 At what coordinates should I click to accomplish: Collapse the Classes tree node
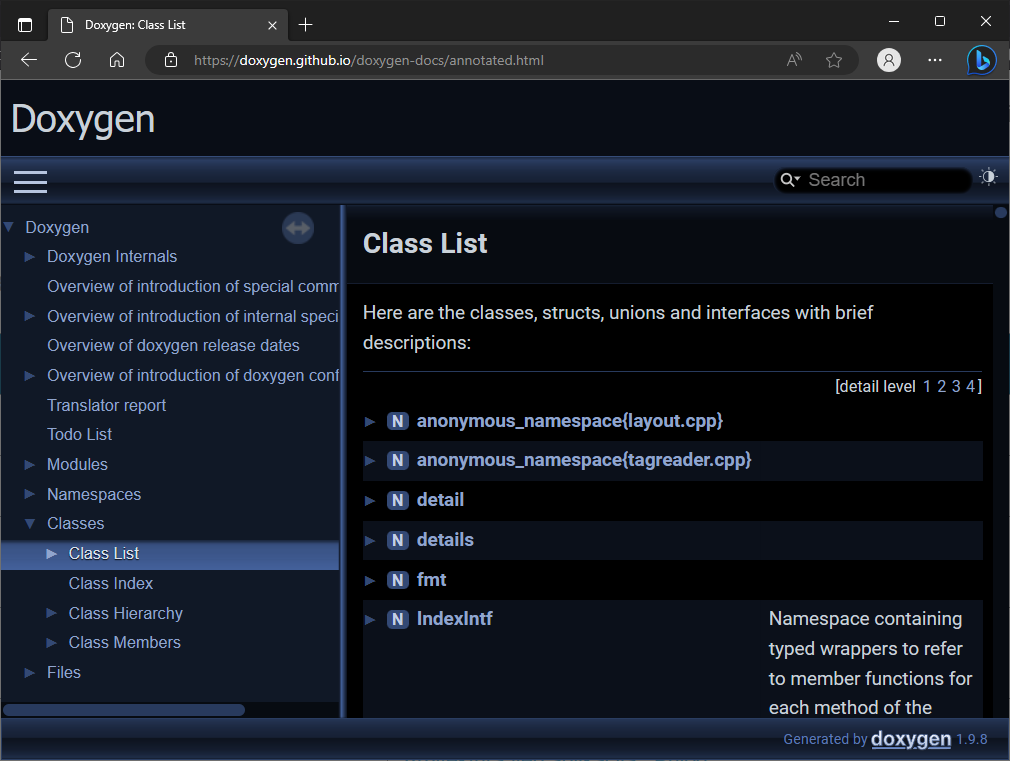(30, 524)
